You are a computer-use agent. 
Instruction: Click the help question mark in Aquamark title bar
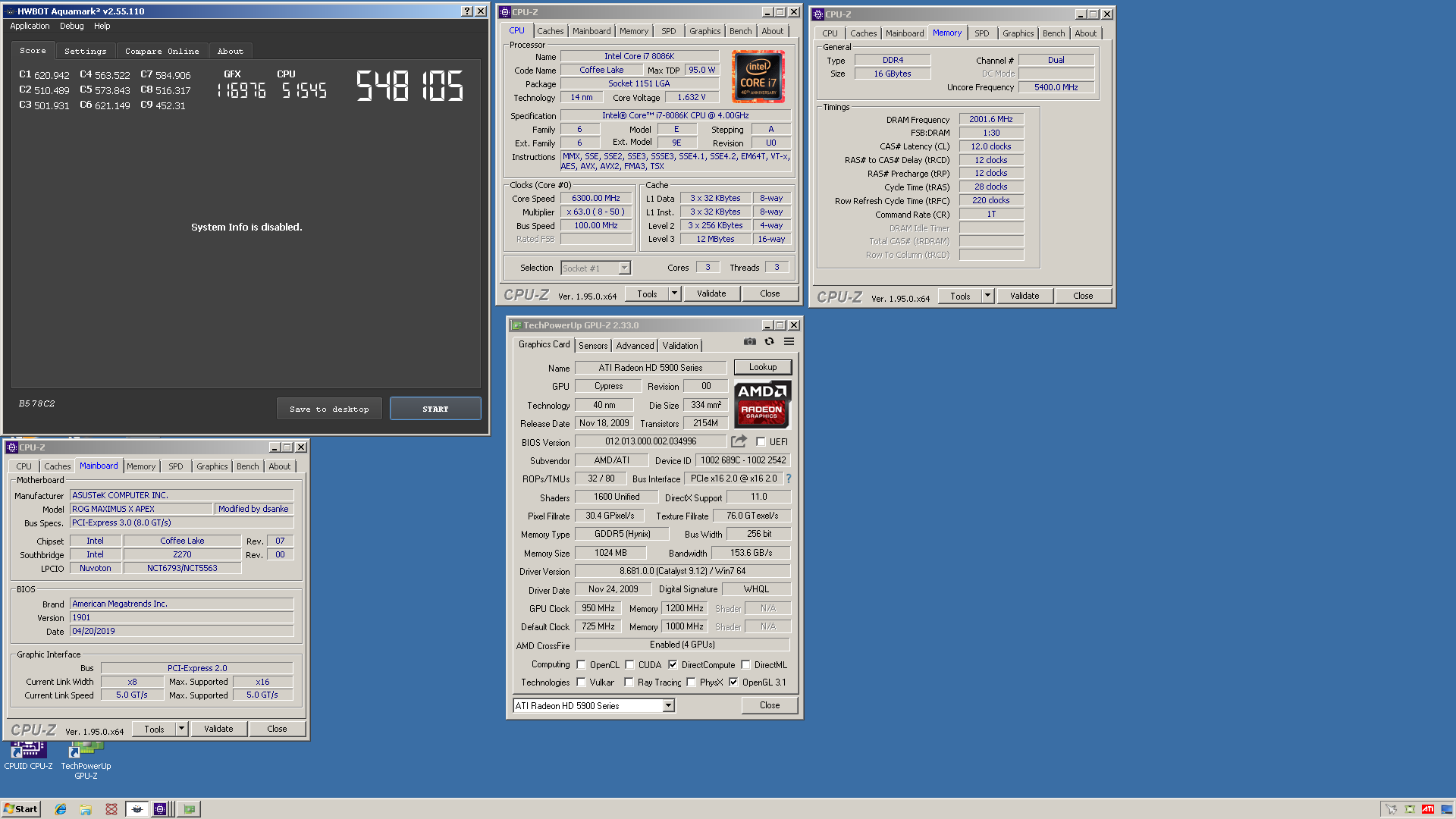point(467,11)
